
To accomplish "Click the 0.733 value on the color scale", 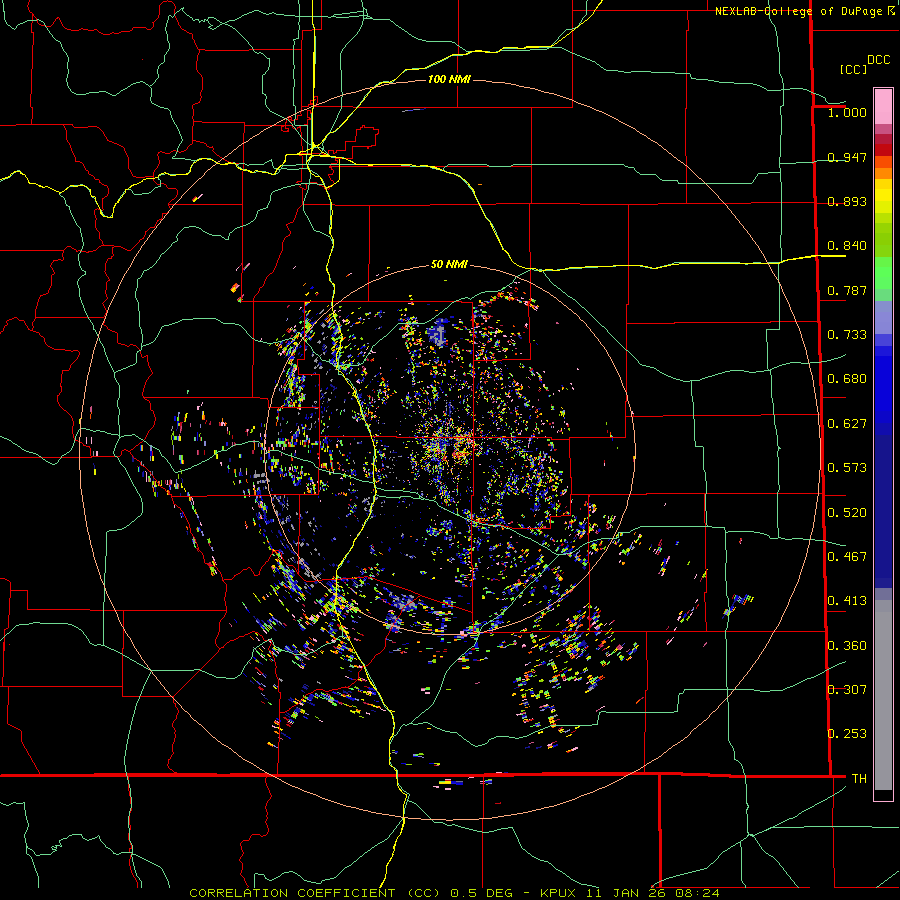I will [847, 335].
